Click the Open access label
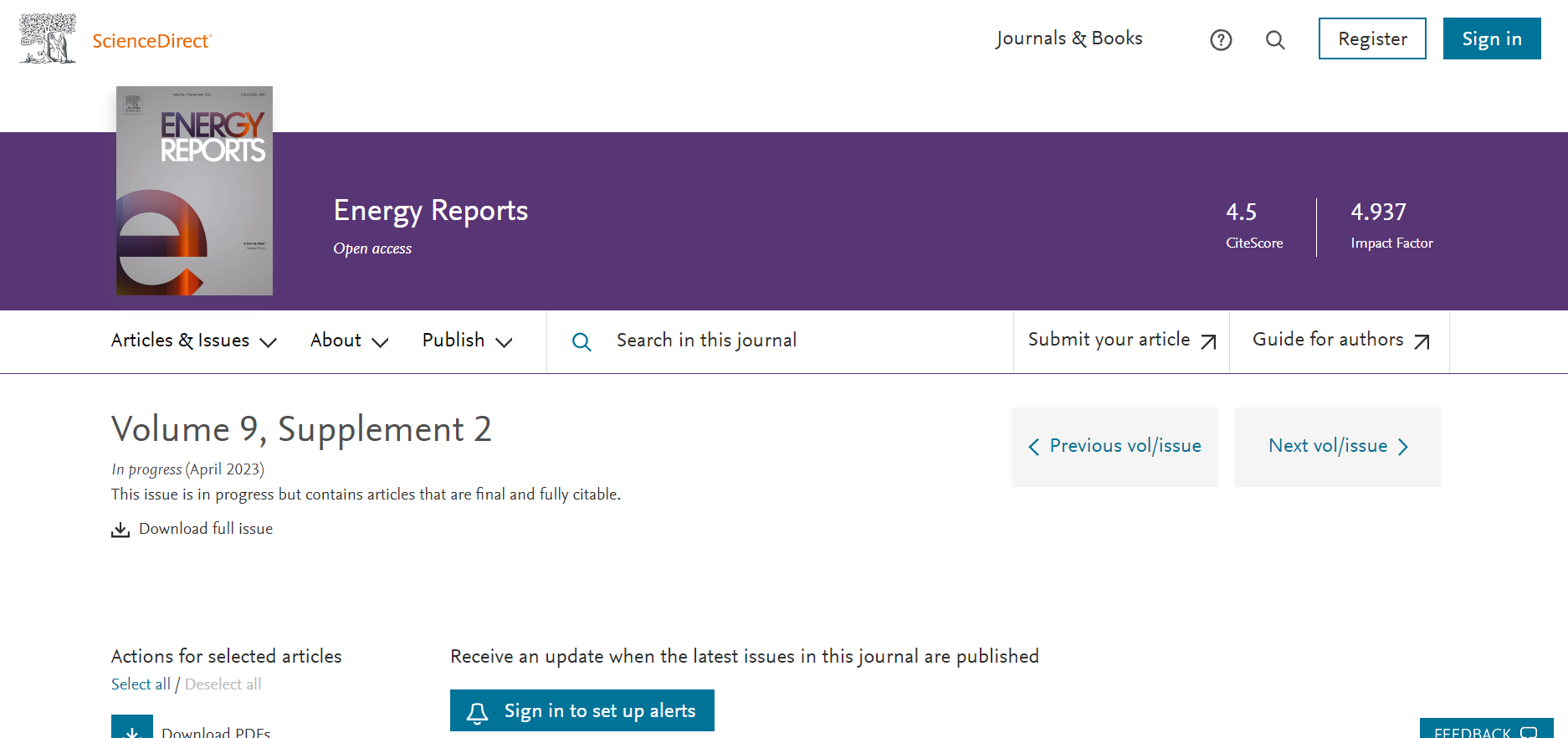This screenshot has width=1568, height=738. [x=372, y=249]
